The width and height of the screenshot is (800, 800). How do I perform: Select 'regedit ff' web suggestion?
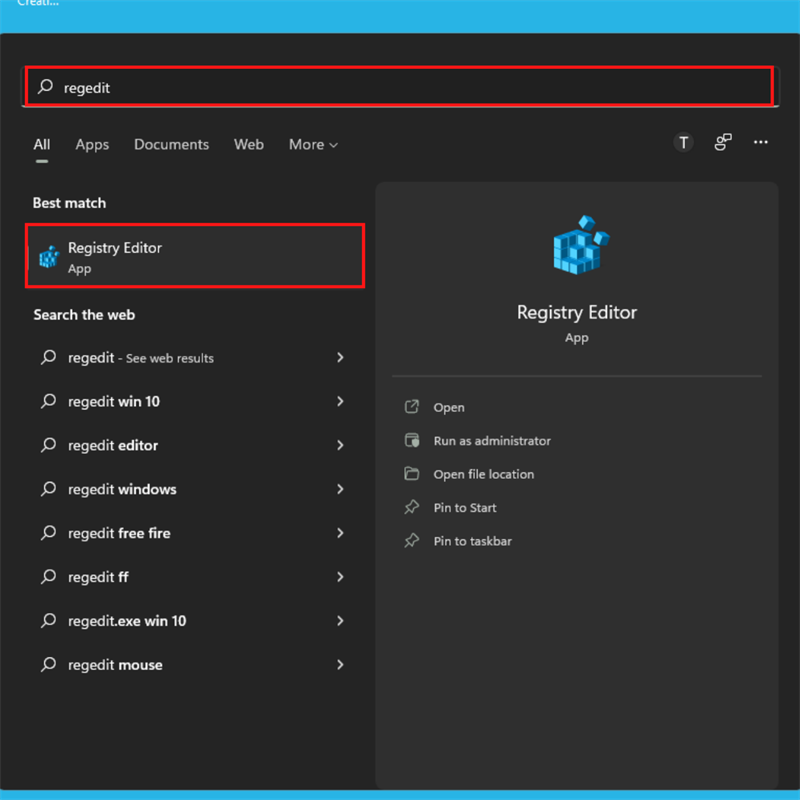coord(195,577)
